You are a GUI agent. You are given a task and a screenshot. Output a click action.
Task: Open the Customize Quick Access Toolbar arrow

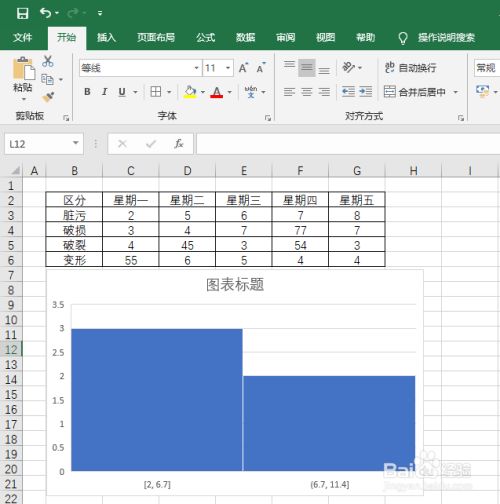100,13
